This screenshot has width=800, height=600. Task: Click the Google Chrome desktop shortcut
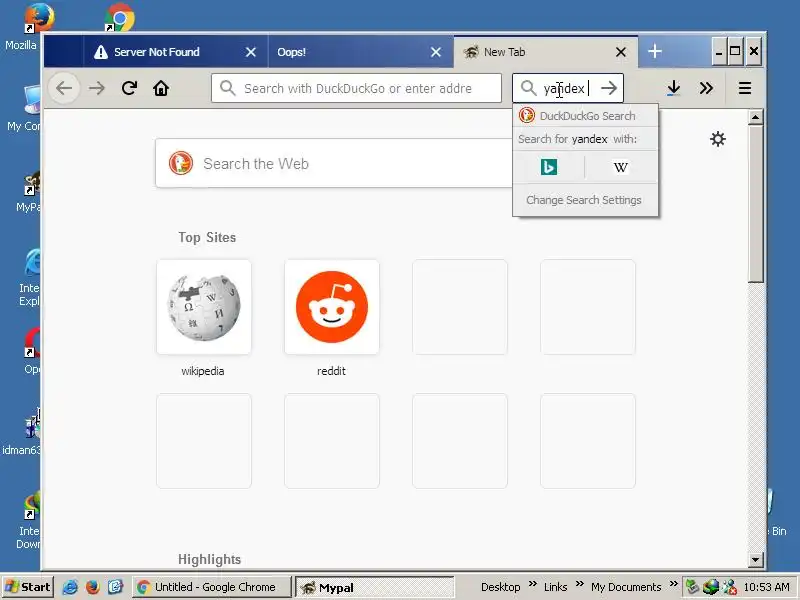[x=119, y=17]
